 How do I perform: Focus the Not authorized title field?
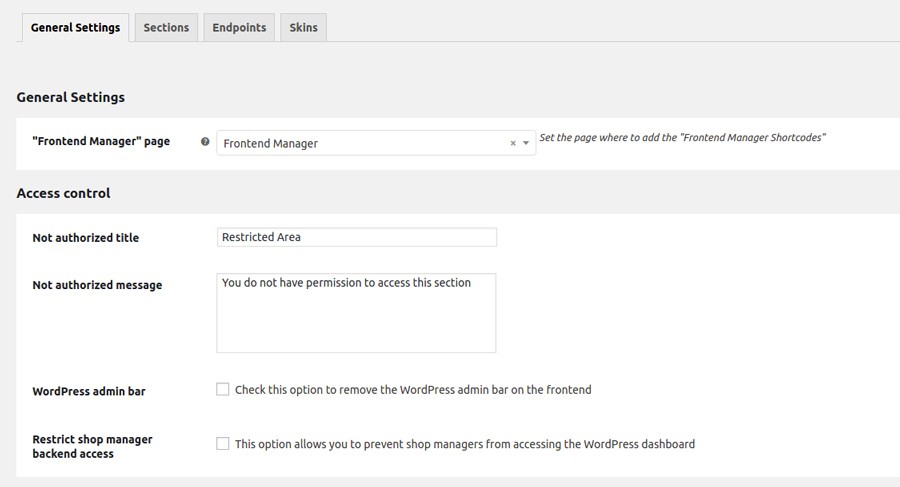click(x=356, y=237)
